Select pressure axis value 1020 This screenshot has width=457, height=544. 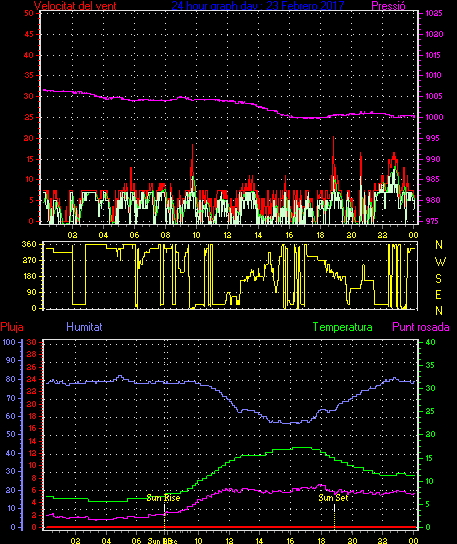pos(434,34)
